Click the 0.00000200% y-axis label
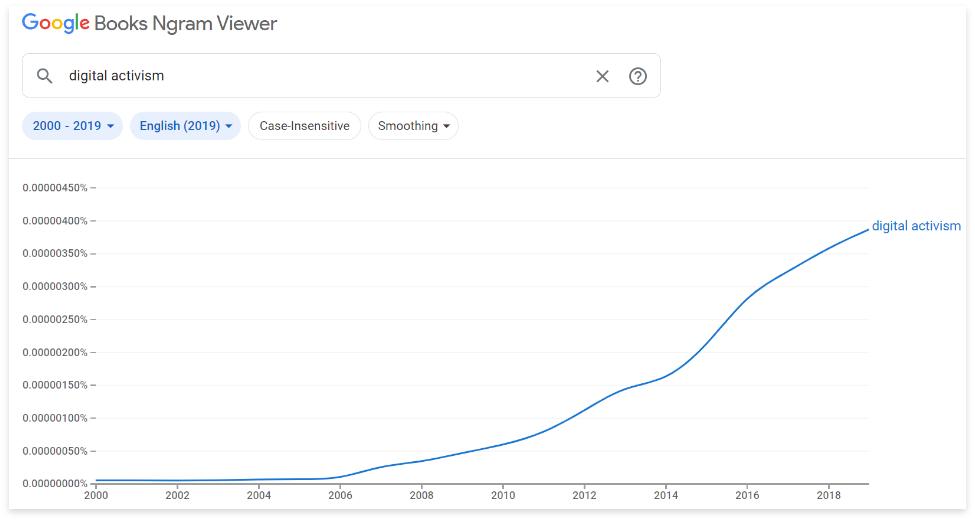Screen dimensions: 975x521 click(55, 352)
